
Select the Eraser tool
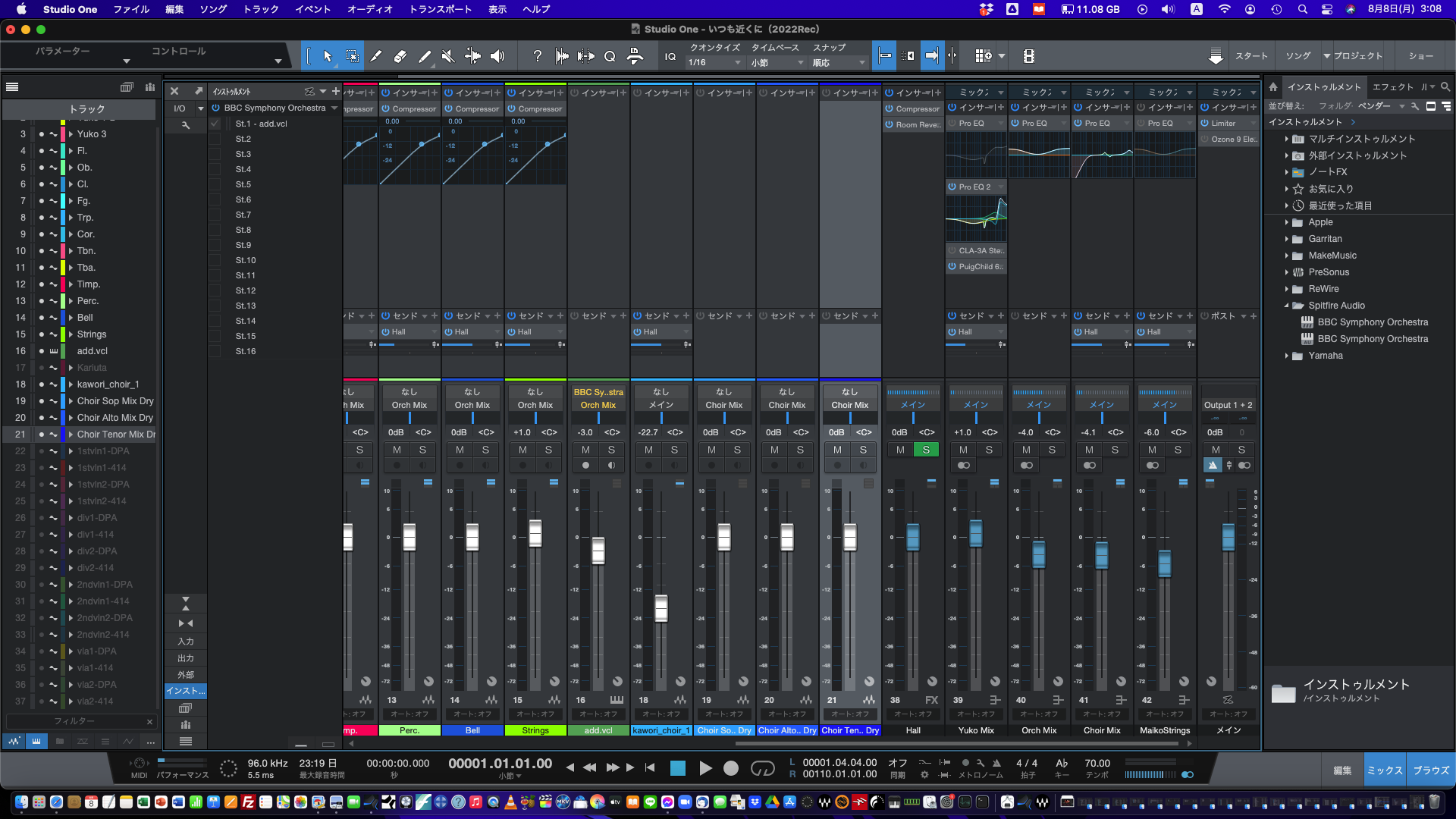coord(400,56)
